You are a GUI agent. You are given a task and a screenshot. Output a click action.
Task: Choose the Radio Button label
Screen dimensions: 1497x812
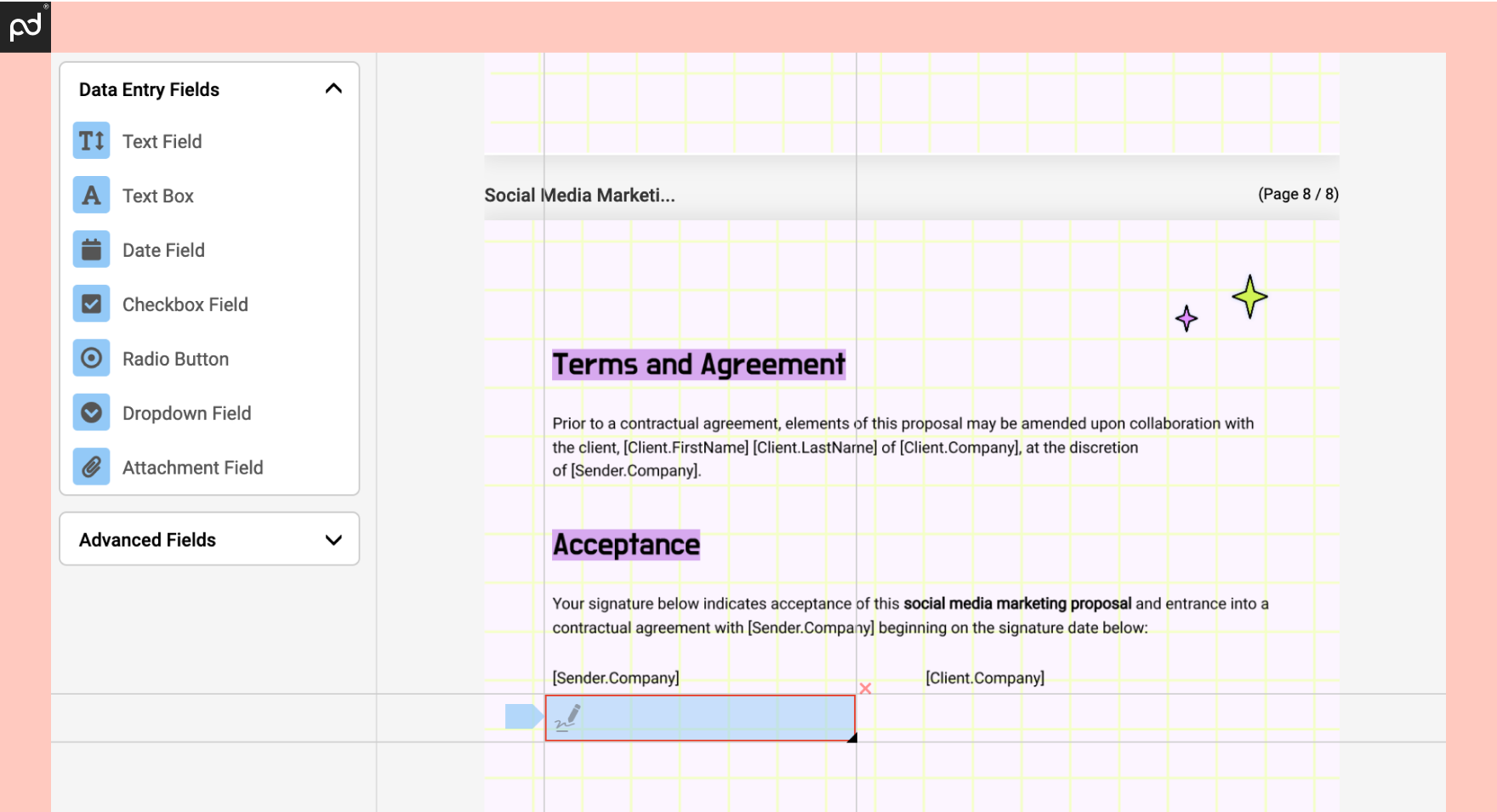pyautogui.click(x=175, y=359)
